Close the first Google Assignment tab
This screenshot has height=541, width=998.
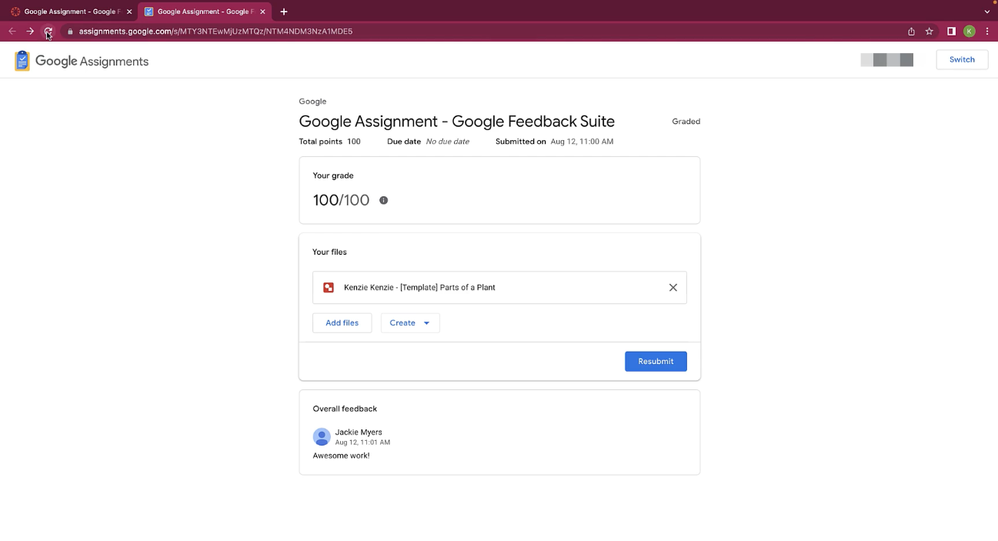(129, 11)
